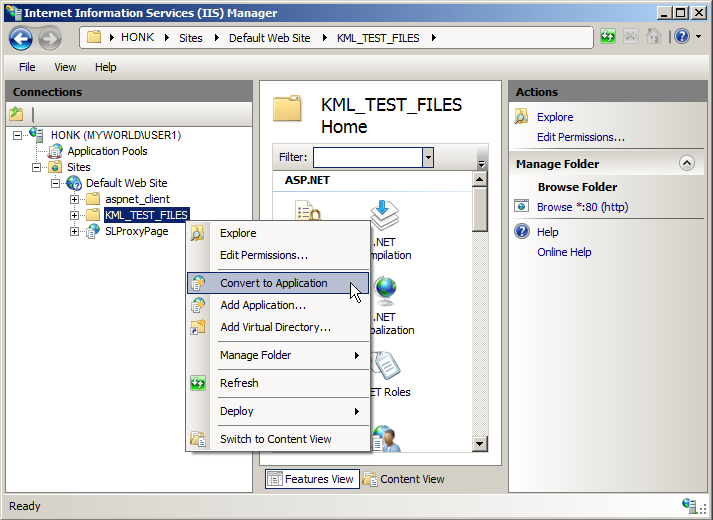Click the blue Help question mark toolbar icon
Viewport: 713px width, 520px height.
(x=682, y=36)
